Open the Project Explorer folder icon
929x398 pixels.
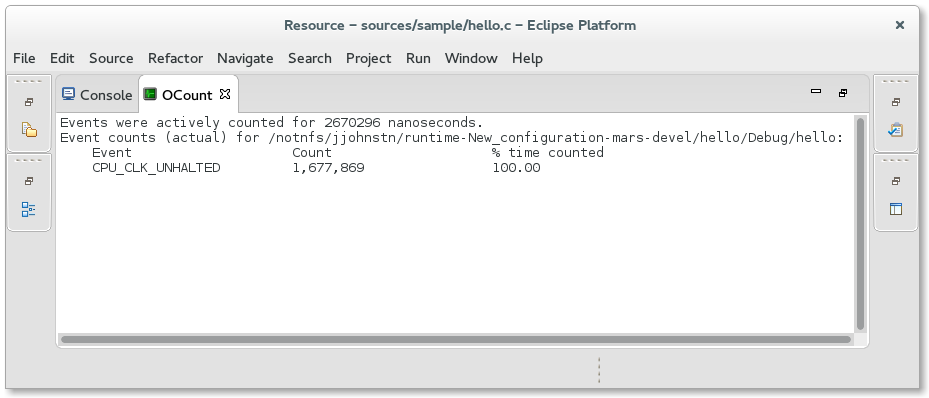click(29, 129)
